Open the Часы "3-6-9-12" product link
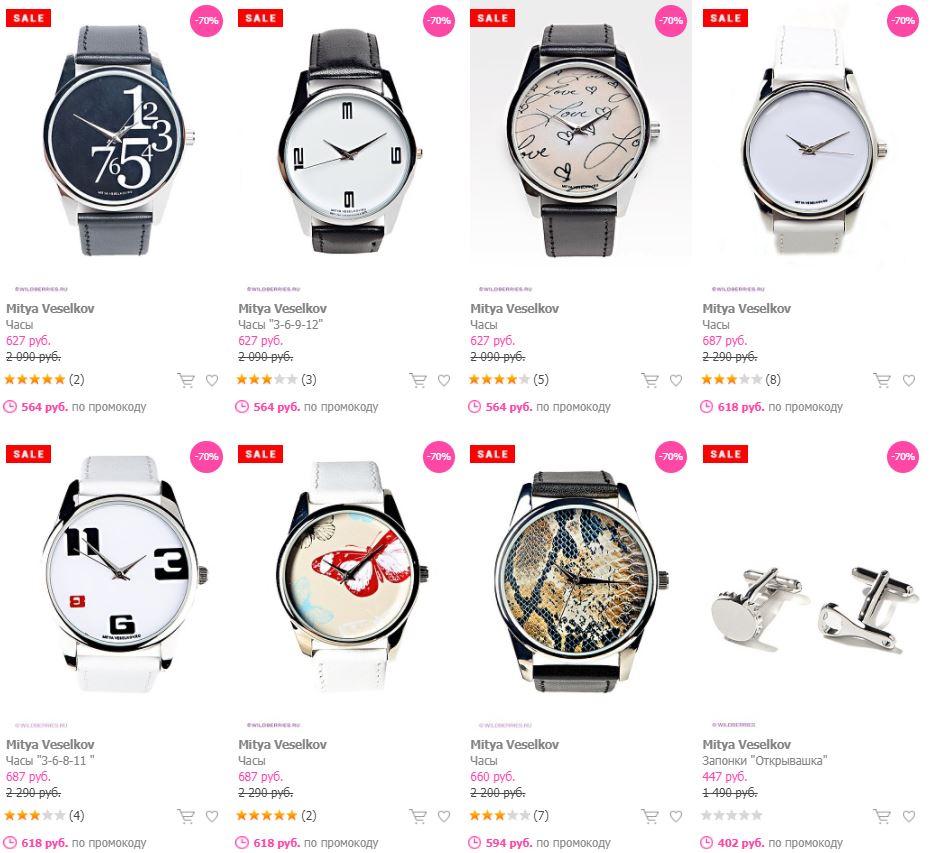 coord(280,325)
